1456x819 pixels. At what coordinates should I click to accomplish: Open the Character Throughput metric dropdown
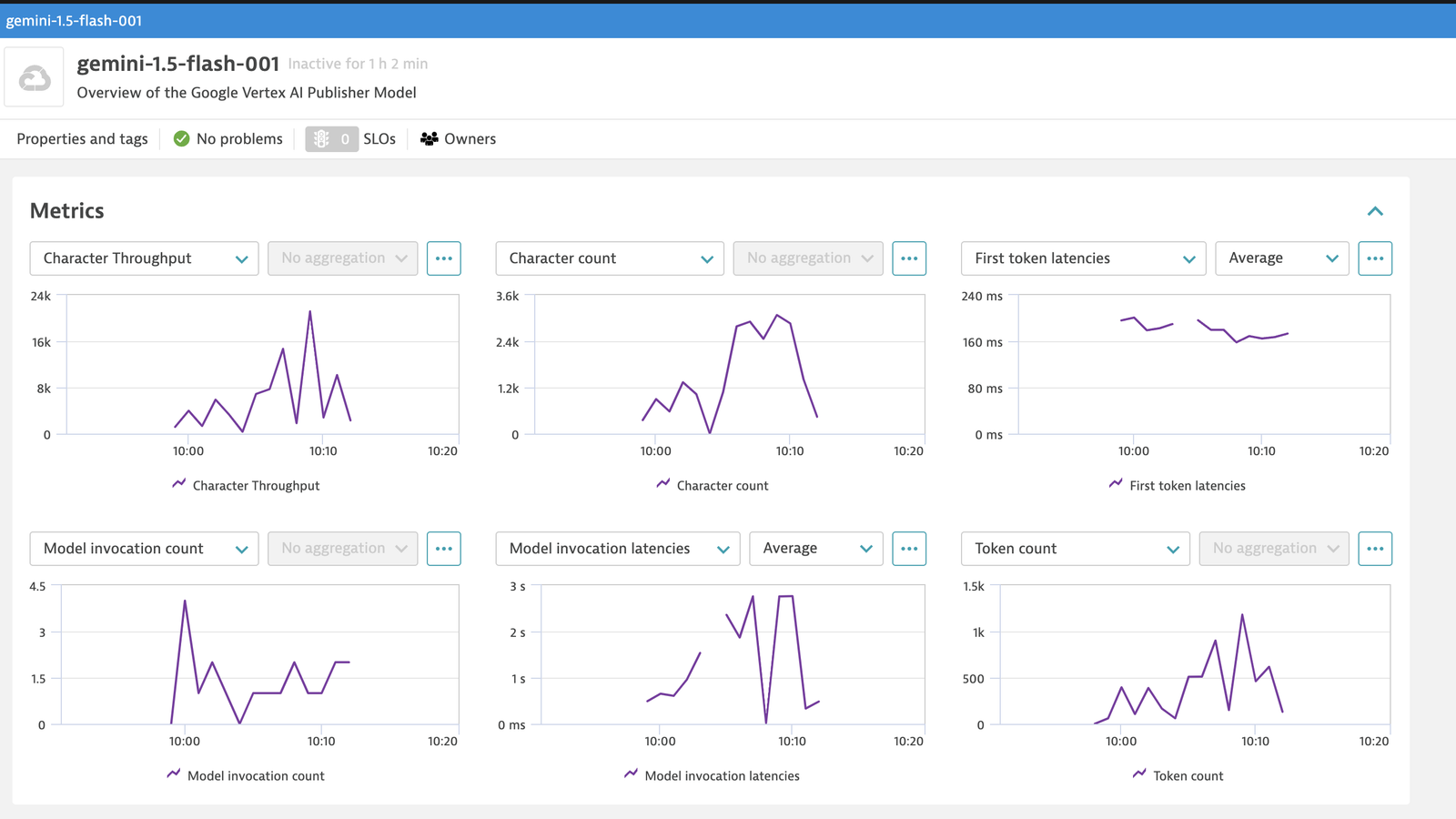point(145,258)
